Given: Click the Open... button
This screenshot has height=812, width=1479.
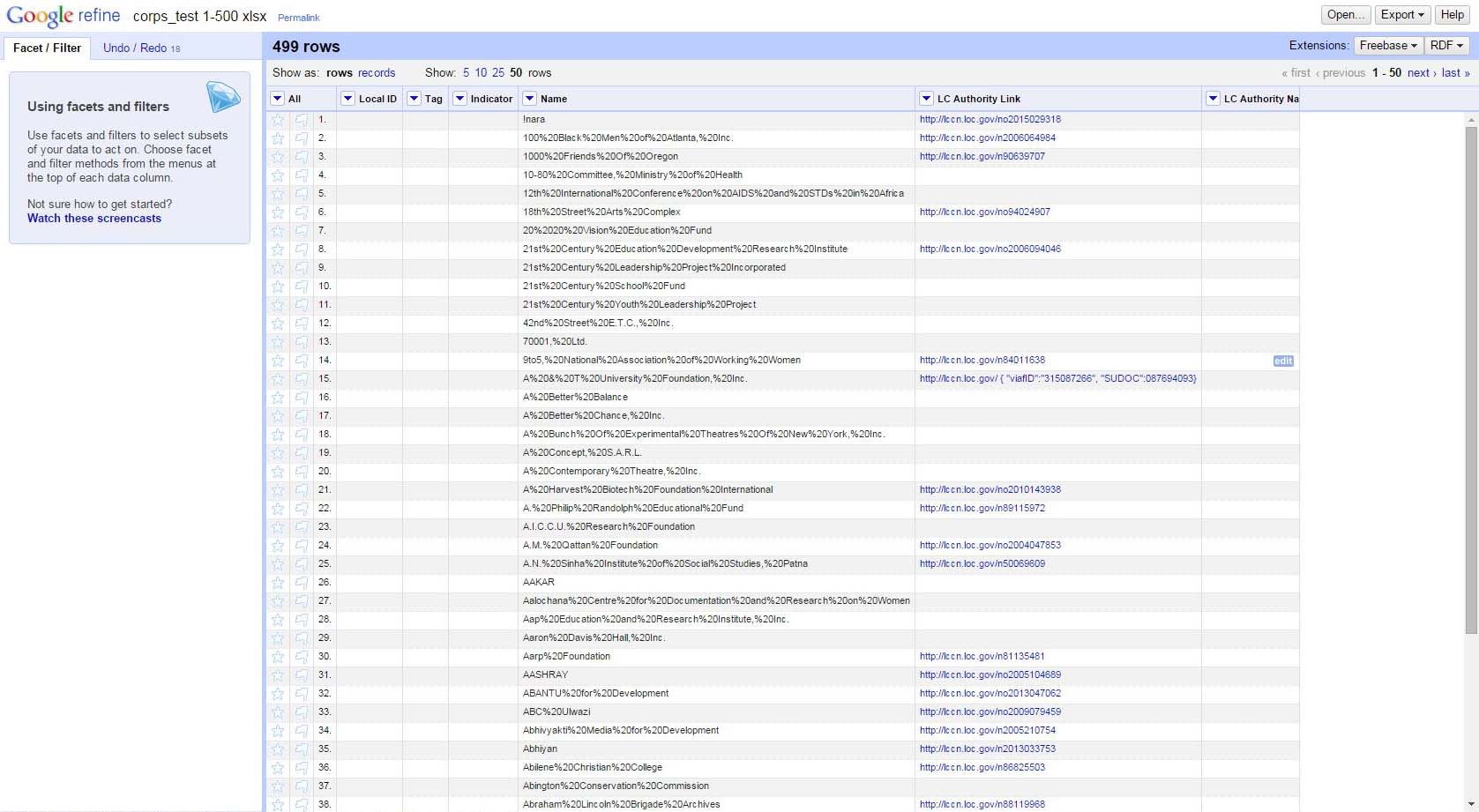Looking at the screenshot, I should pos(1346,15).
